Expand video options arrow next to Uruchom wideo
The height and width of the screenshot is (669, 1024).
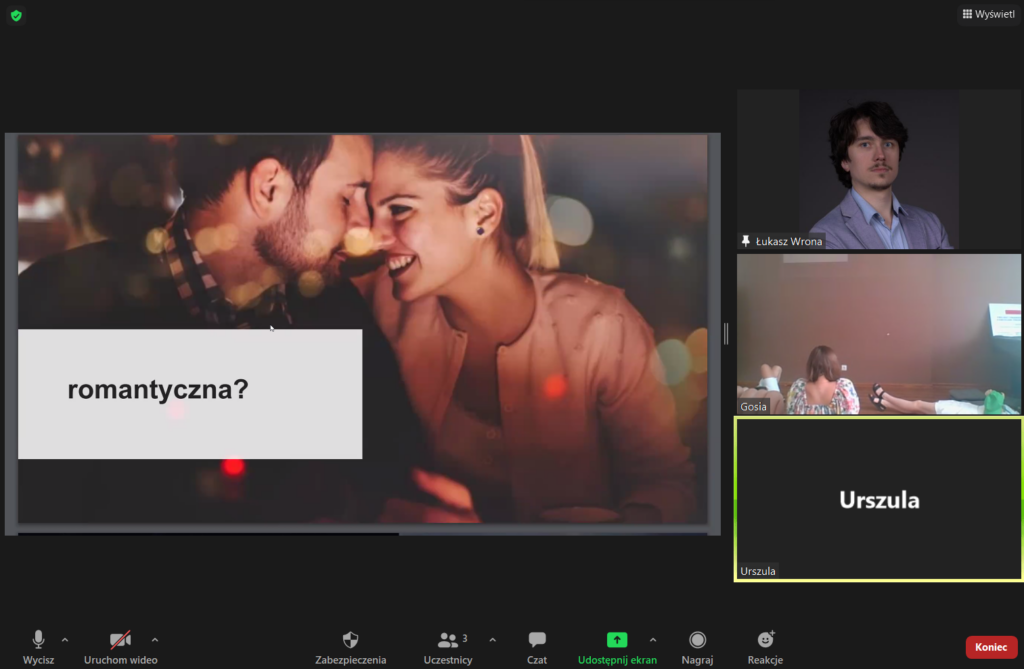tap(154, 639)
